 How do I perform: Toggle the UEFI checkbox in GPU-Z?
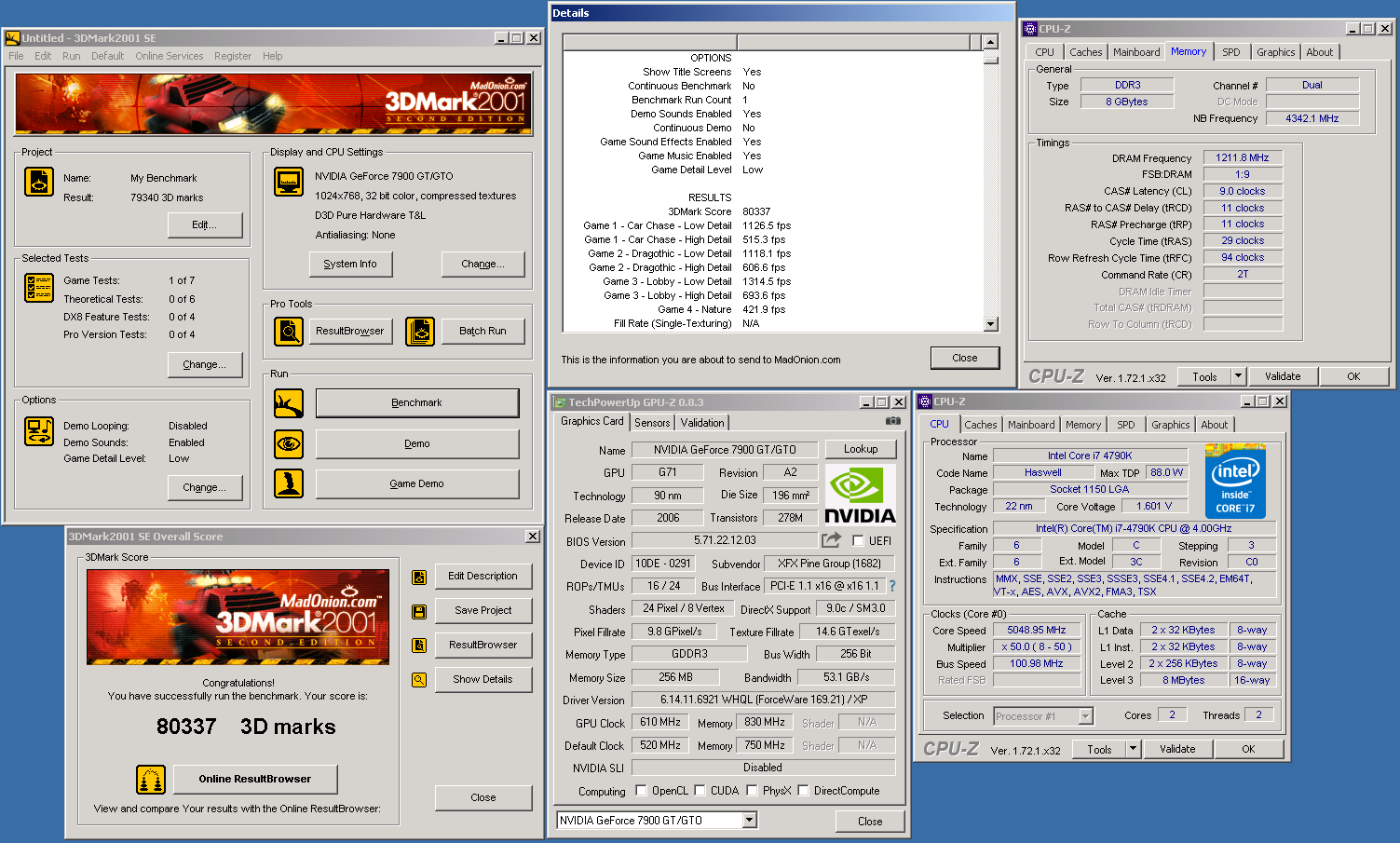858,541
